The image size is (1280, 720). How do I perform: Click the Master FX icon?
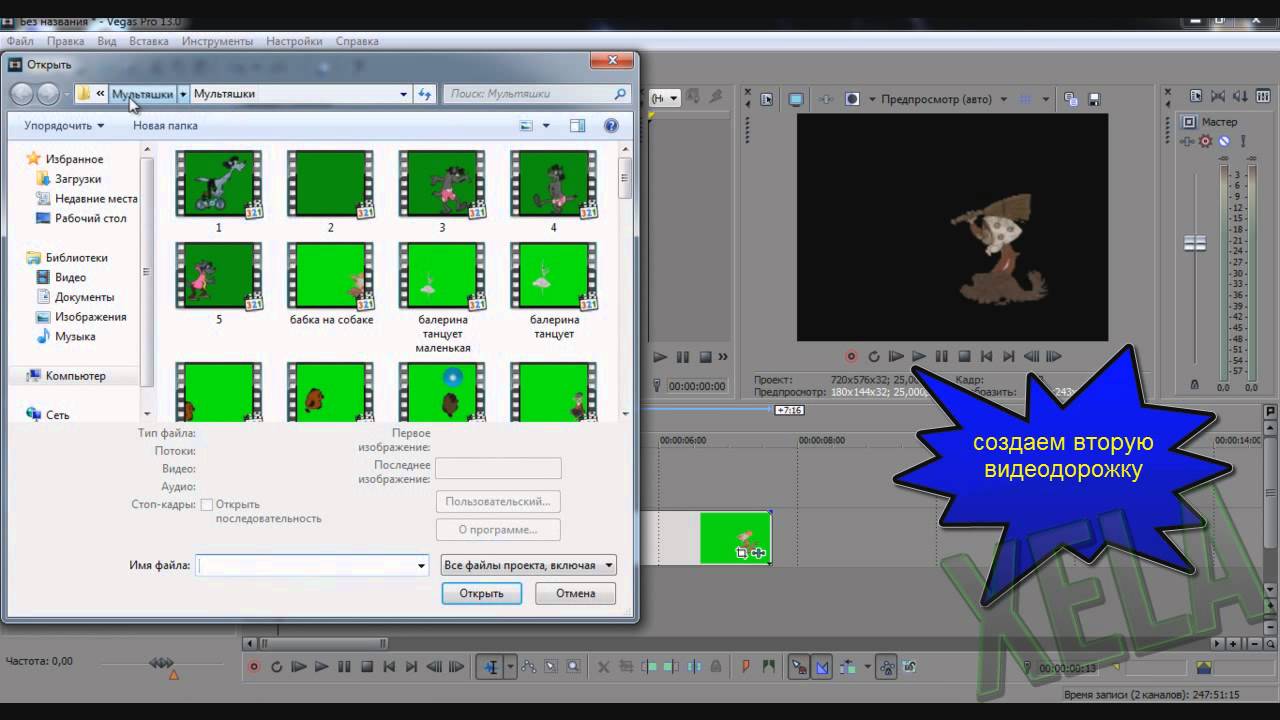coord(1188,141)
